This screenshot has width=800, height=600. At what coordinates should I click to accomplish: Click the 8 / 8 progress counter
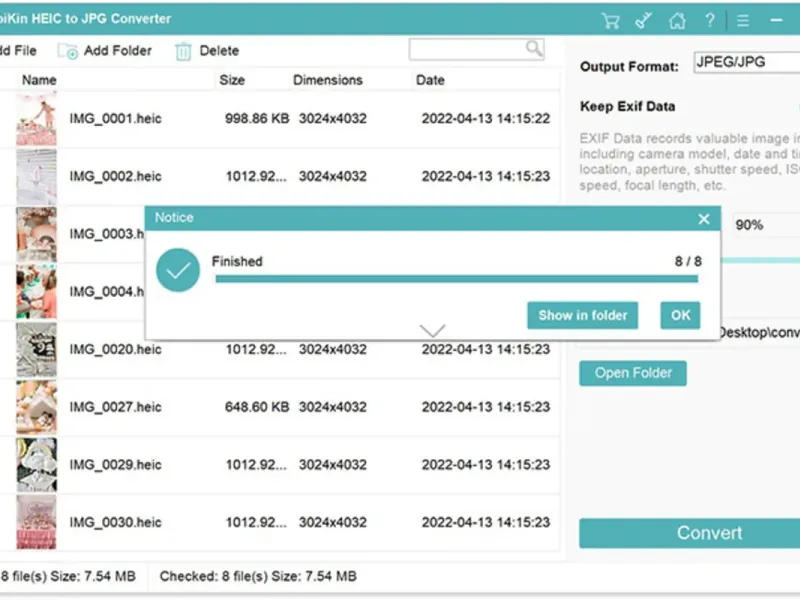pos(688,262)
